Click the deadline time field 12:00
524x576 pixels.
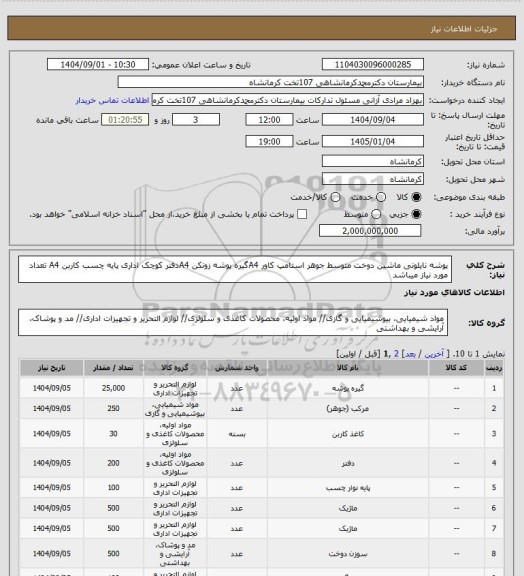[269, 120]
